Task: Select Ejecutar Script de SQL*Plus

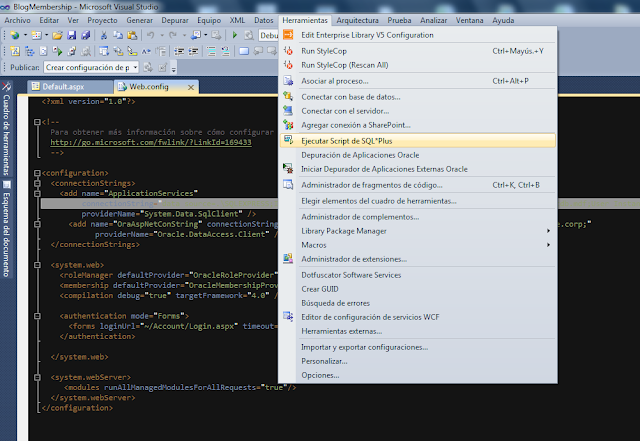Action: point(418,141)
